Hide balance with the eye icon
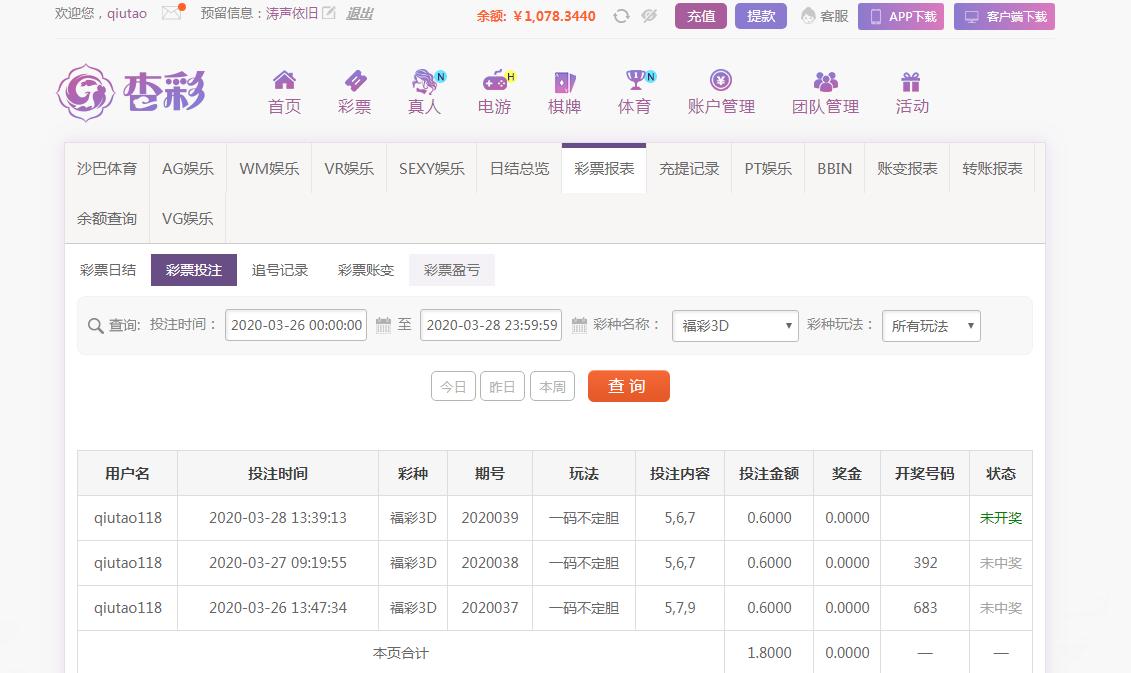 point(649,16)
